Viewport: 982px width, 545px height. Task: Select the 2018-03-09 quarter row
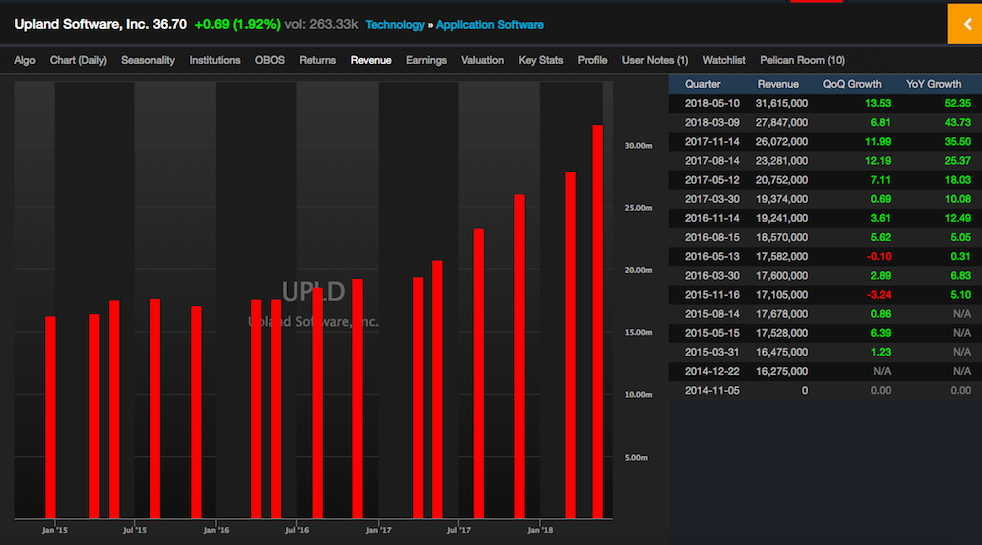pos(825,123)
